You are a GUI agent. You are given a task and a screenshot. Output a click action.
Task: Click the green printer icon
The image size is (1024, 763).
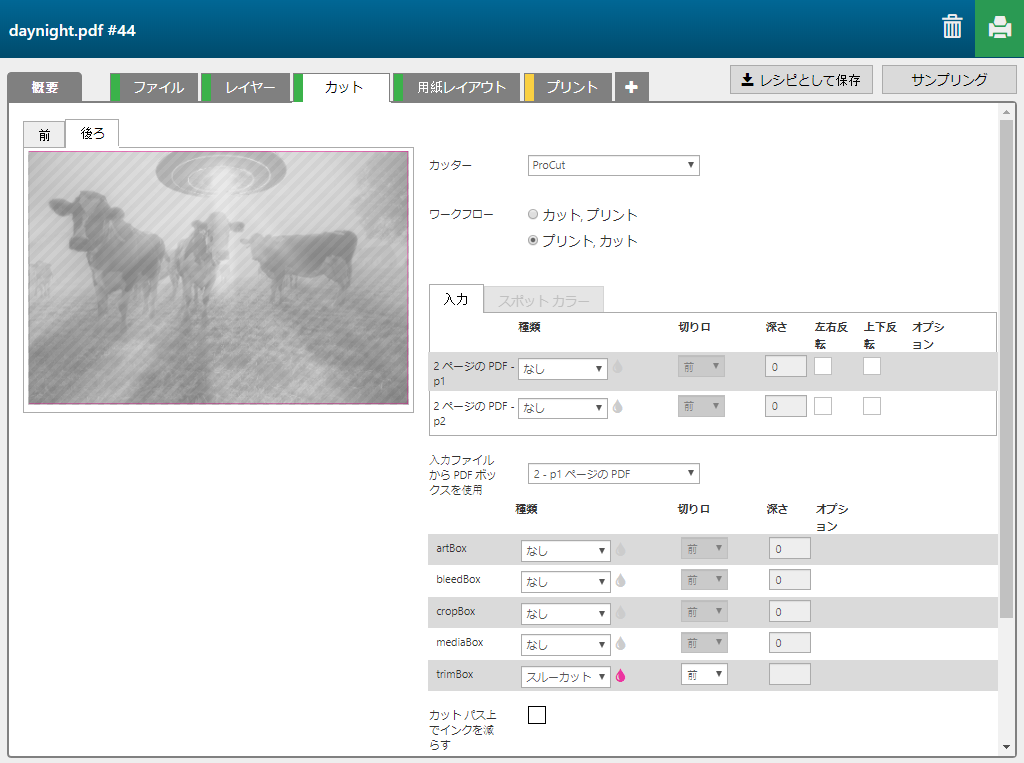[x=999, y=28]
